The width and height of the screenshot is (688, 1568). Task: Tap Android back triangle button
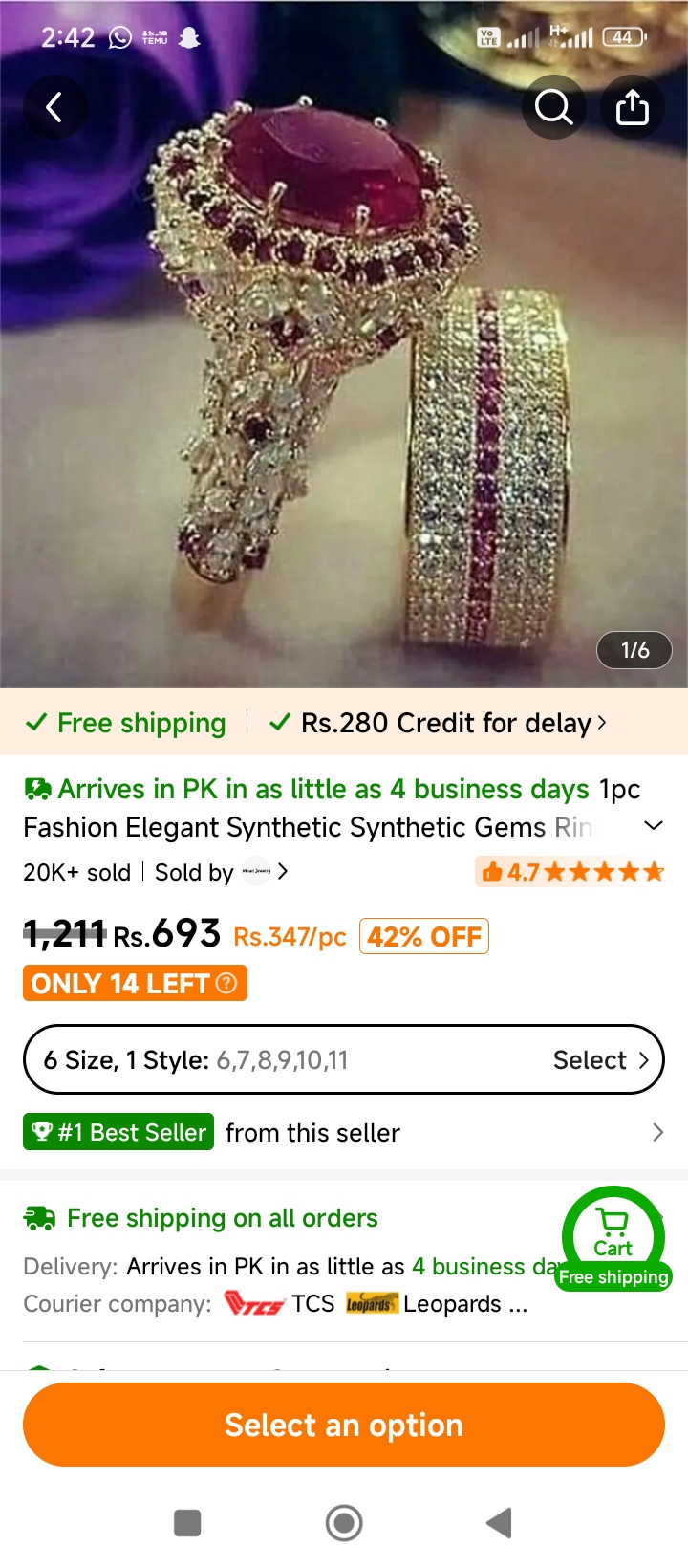click(x=500, y=1523)
